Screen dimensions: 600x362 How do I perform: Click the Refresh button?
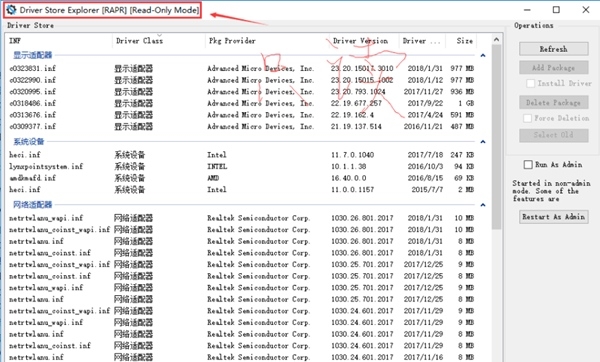(553, 49)
